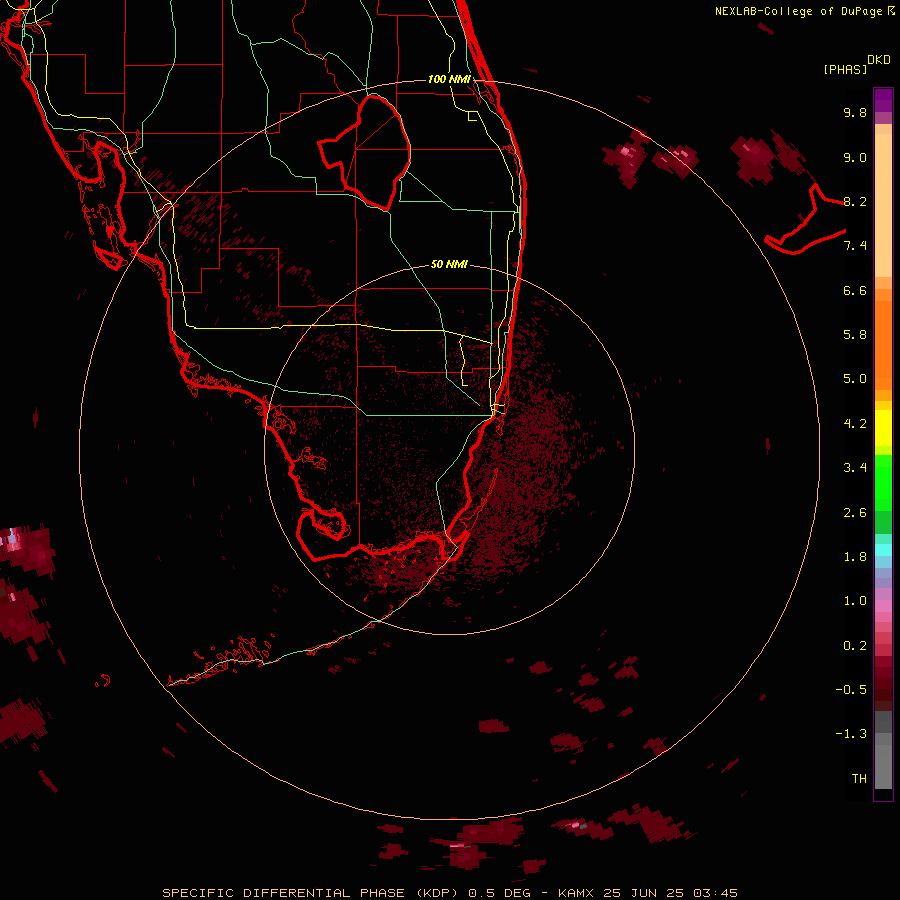Viewport: 900px width, 900px height.
Task: Select the 5.0 scale value
Action: pos(855,379)
